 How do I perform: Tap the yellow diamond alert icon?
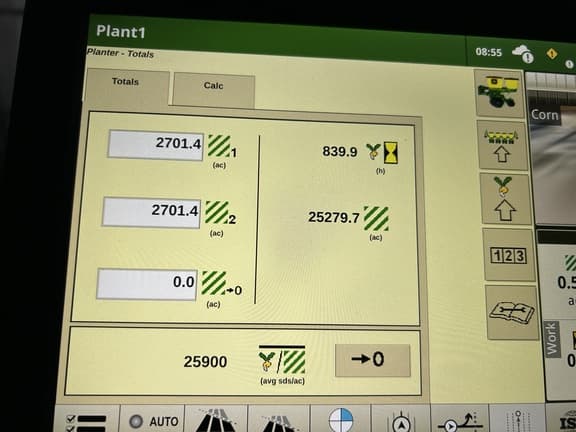coord(552,54)
